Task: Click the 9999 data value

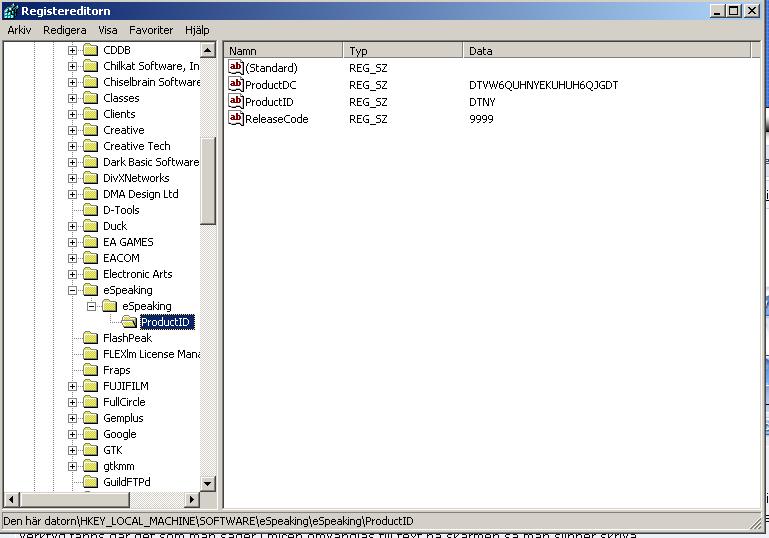Action: [x=481, y=119]
